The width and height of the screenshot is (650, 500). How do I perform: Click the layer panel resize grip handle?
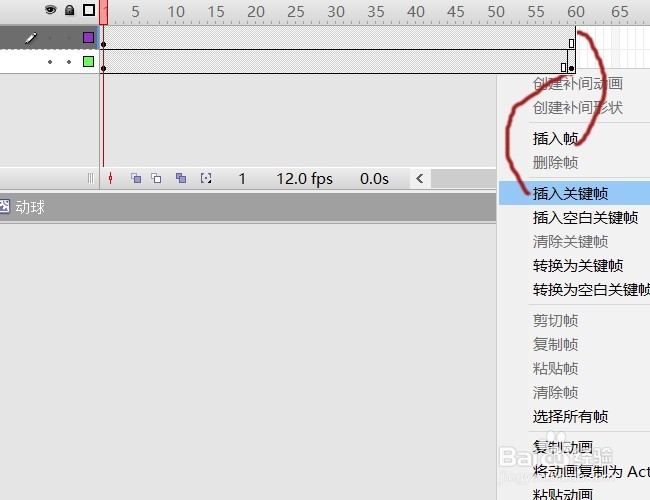click(x=90, y=179)
